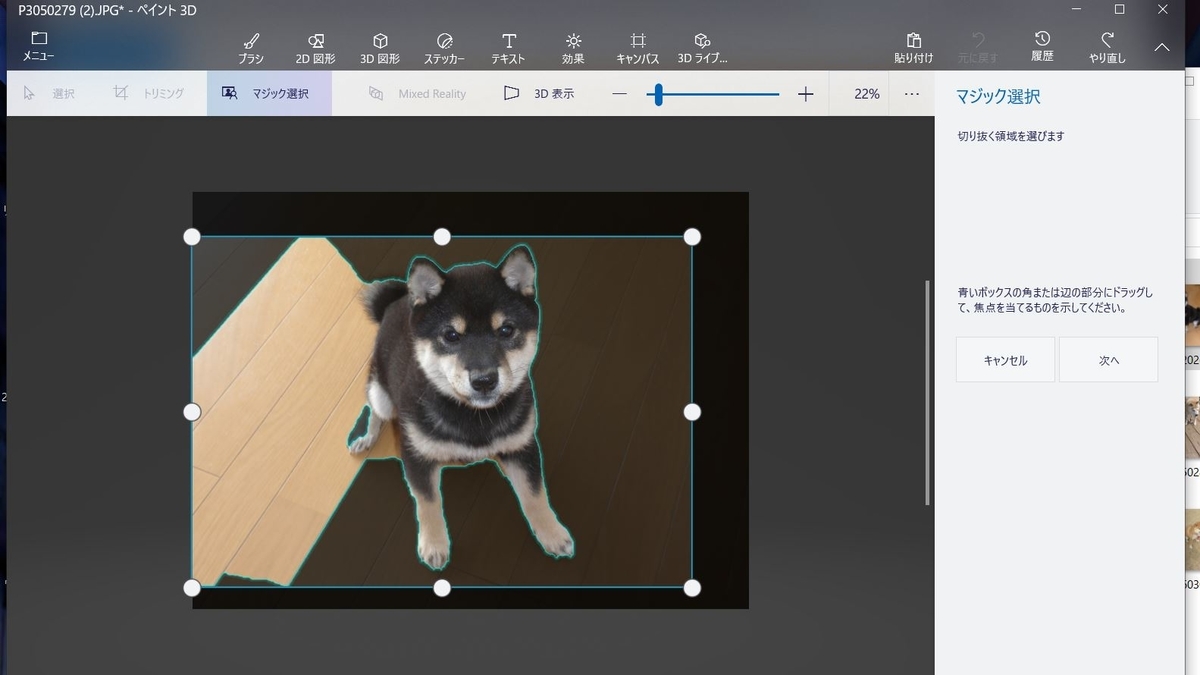The height and width of the screenshot is (675, 1200).
Task: Open the three-dots more options menu
Action: coord(911,94)
